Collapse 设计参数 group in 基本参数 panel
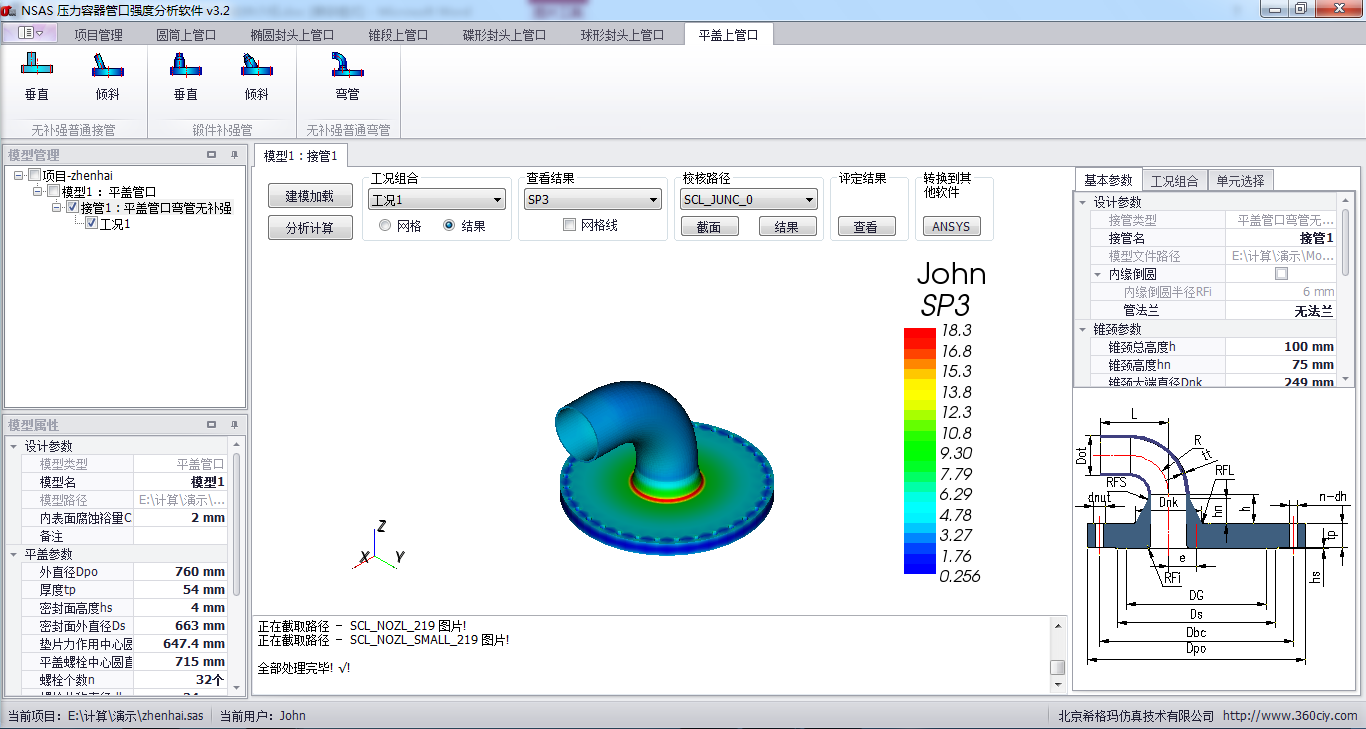This screenshot has height=729, width=1366. [x=1082, y=202]
